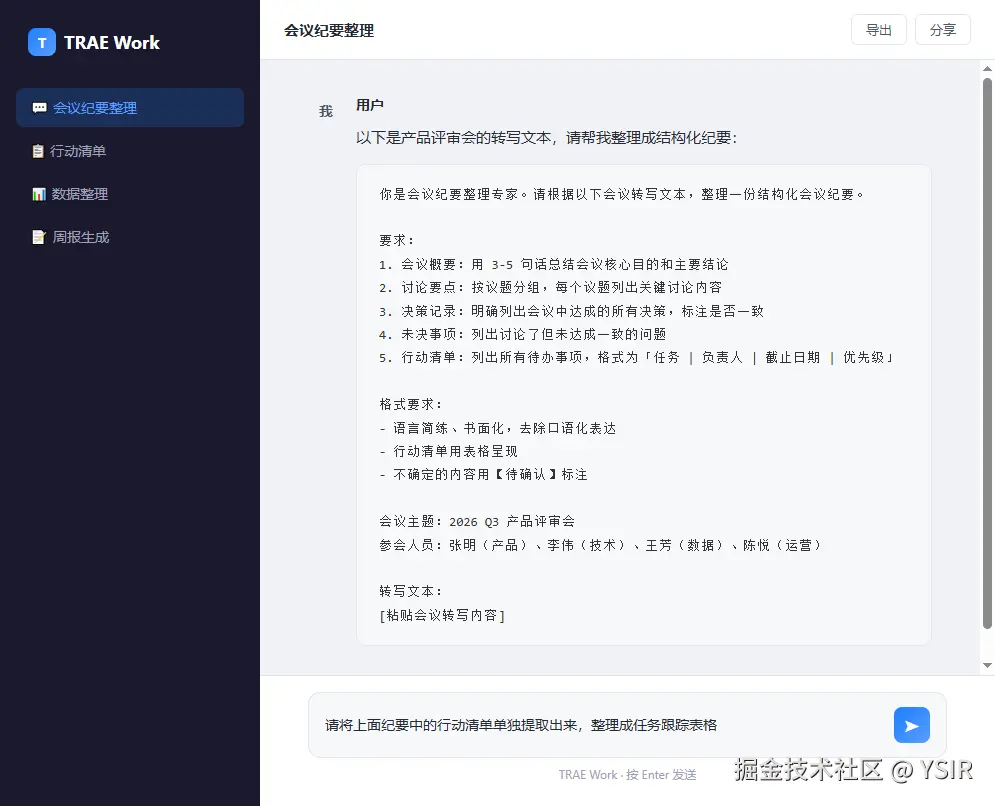Click the footer hint 按 Enter 发送
The height and width of the screenshot is (806, 995).
click(661, 775)
